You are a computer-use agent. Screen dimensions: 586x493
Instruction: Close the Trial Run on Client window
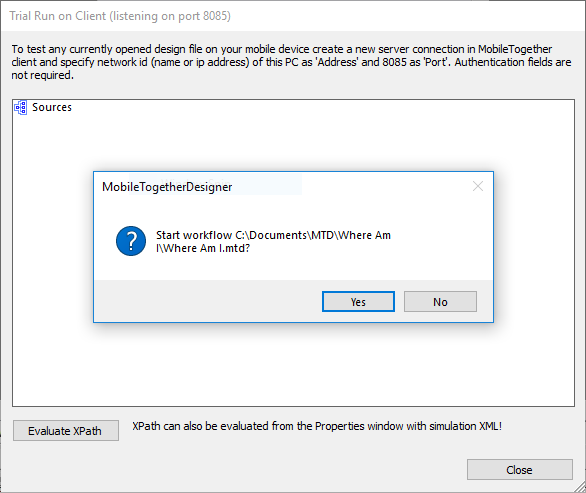point(519,469)
